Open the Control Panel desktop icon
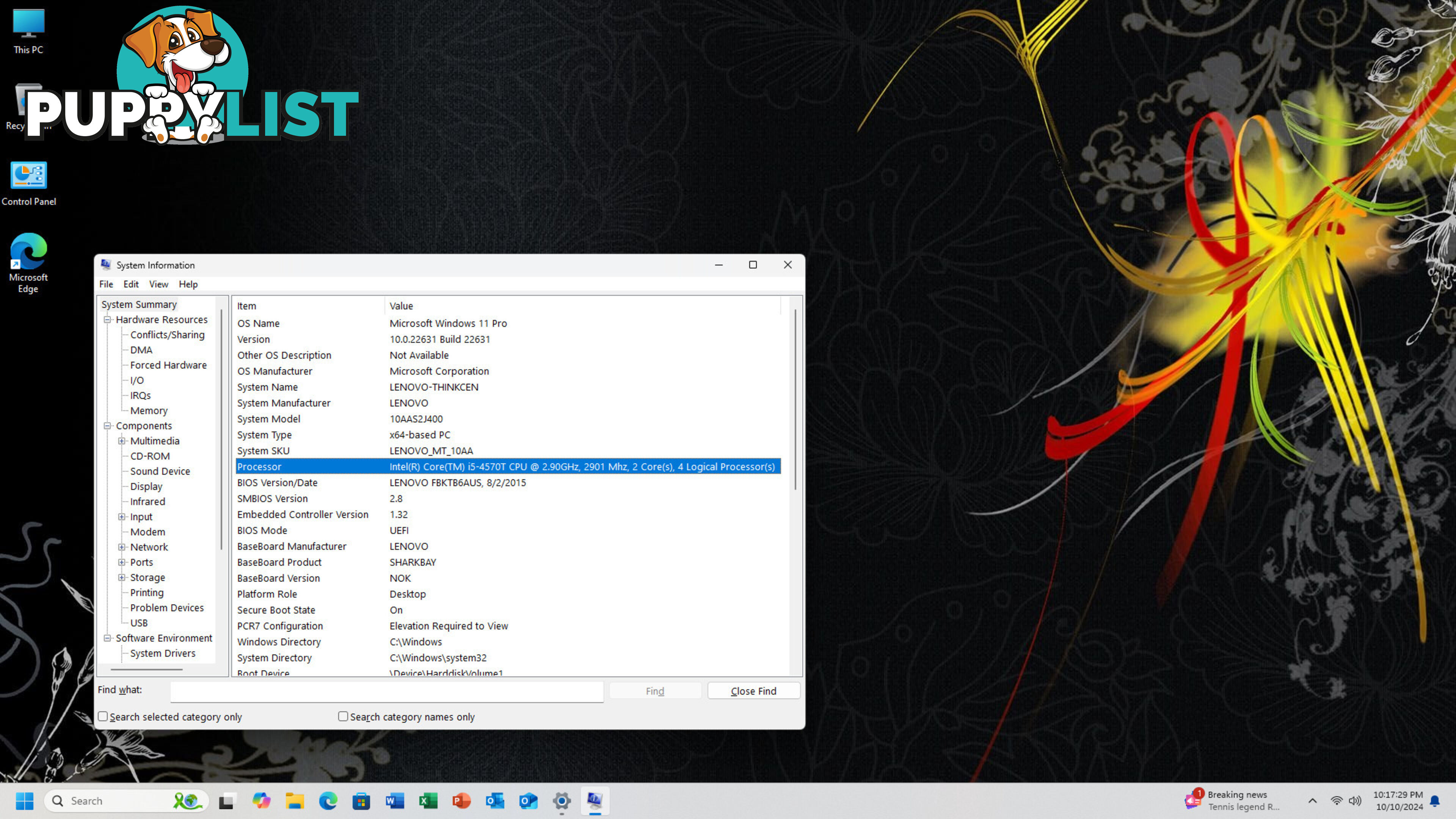The width and height of the screenshot is (1456, 819). point(28,184)
